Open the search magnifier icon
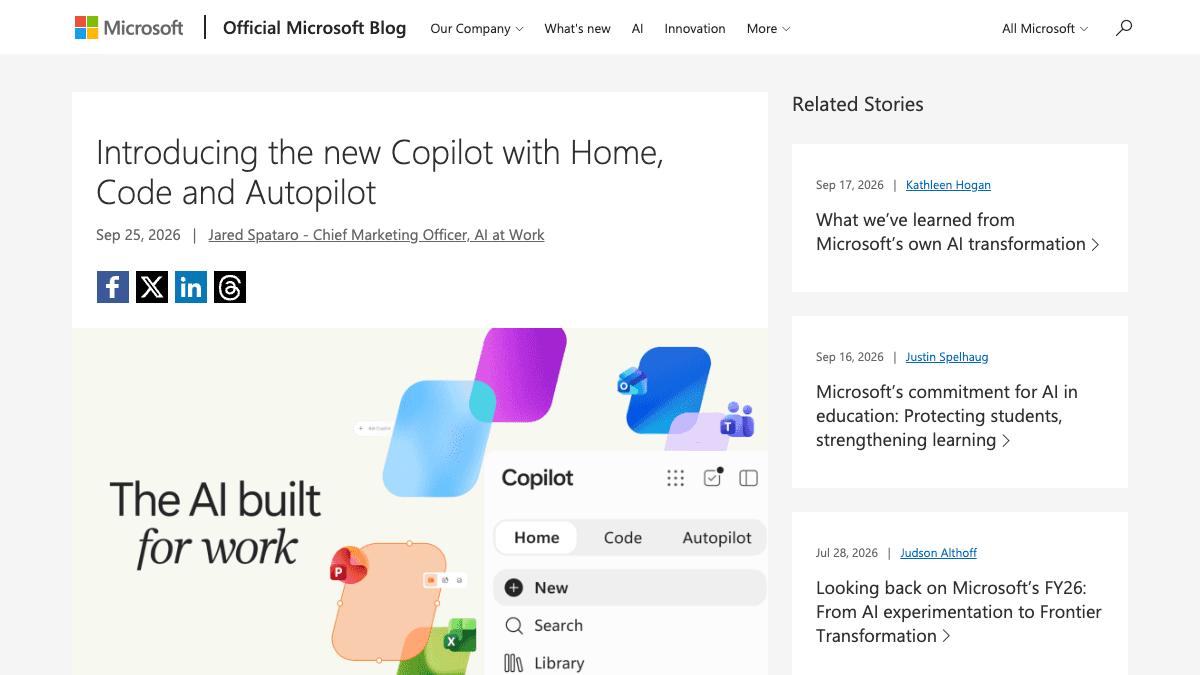Image resolution: width=1200 pixels, height=675 pixels. pos(1124,28)
